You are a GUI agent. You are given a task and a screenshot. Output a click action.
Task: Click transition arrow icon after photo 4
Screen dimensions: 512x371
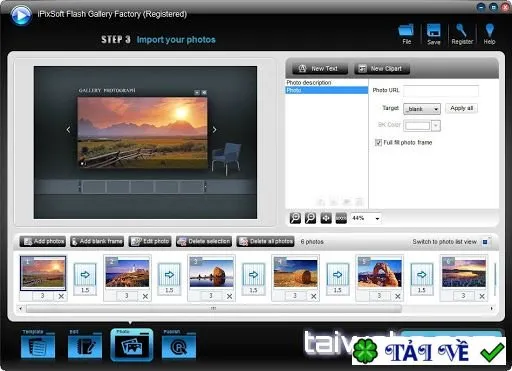click(337, 274)
